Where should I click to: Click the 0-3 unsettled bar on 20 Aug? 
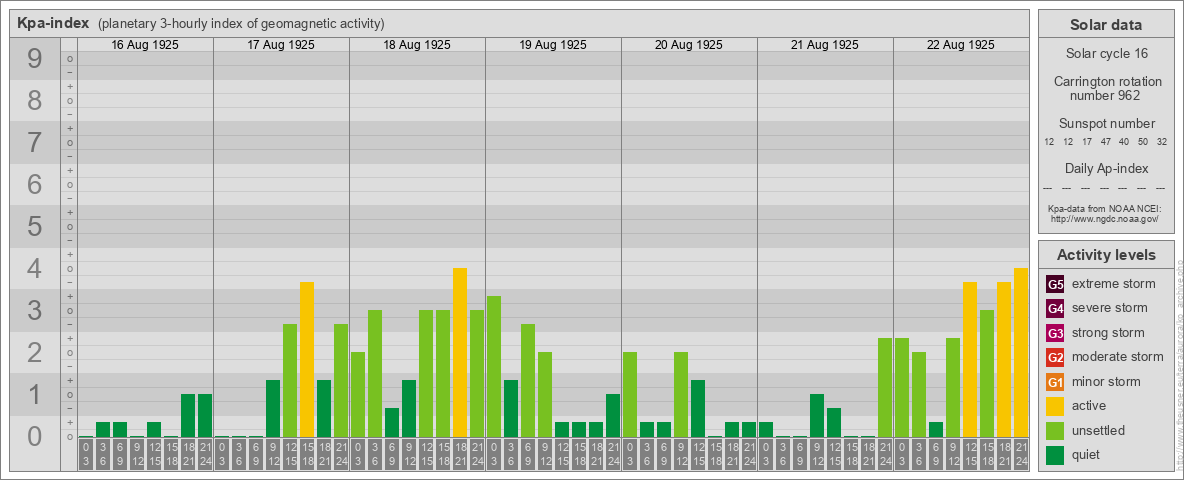tap(630, 395)
